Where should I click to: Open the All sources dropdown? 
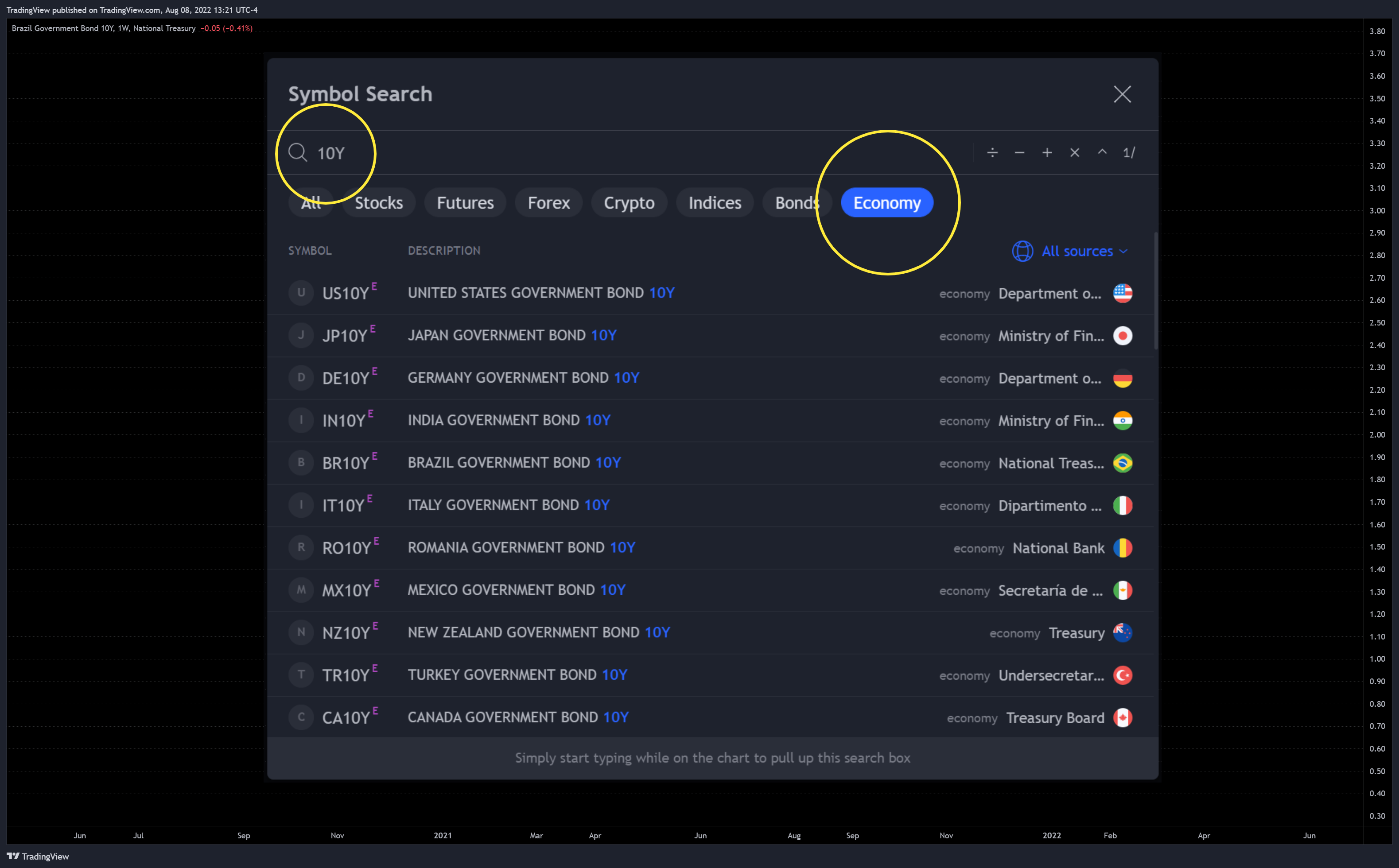point(1070,251)
